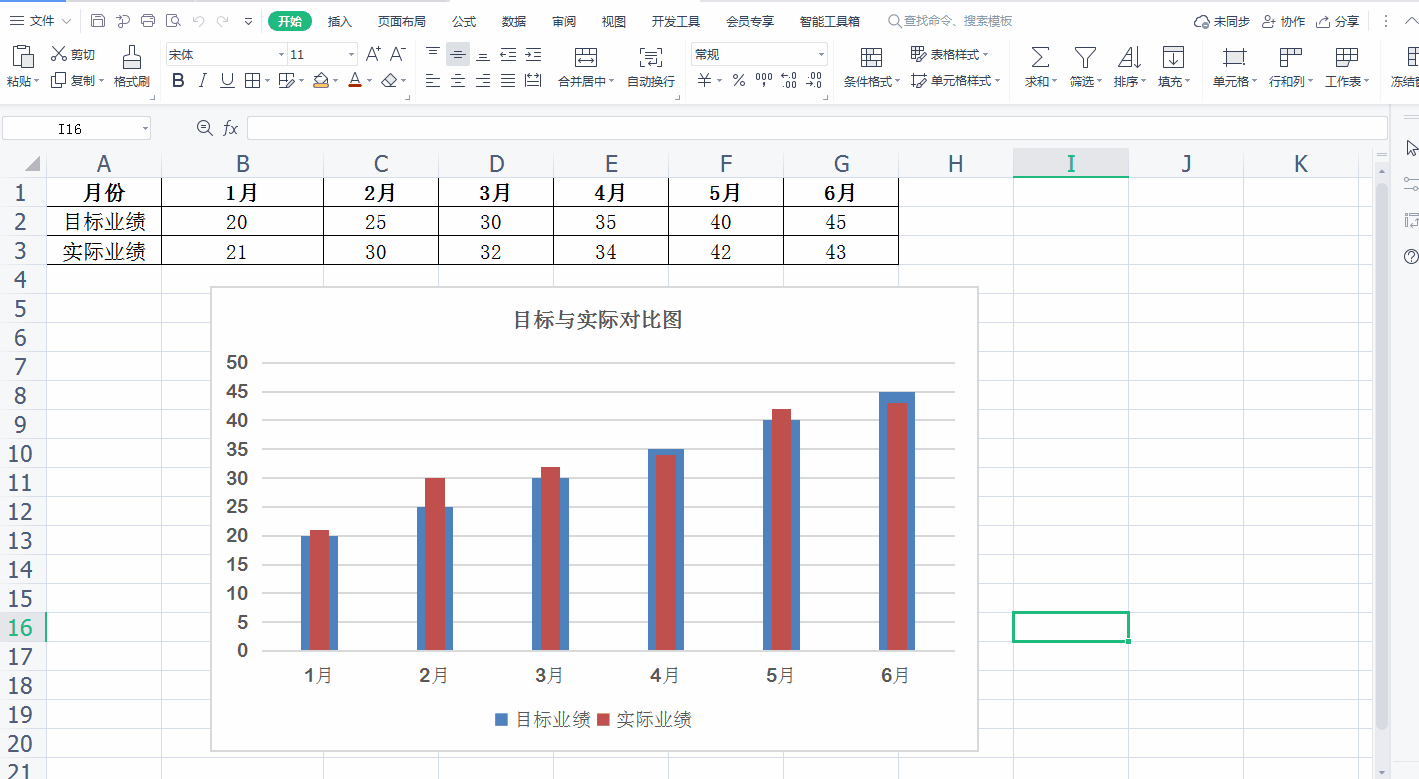Toggle middle vertical alignment
The width and height of the screenshot is (1419, 779).
pos(457,54)
